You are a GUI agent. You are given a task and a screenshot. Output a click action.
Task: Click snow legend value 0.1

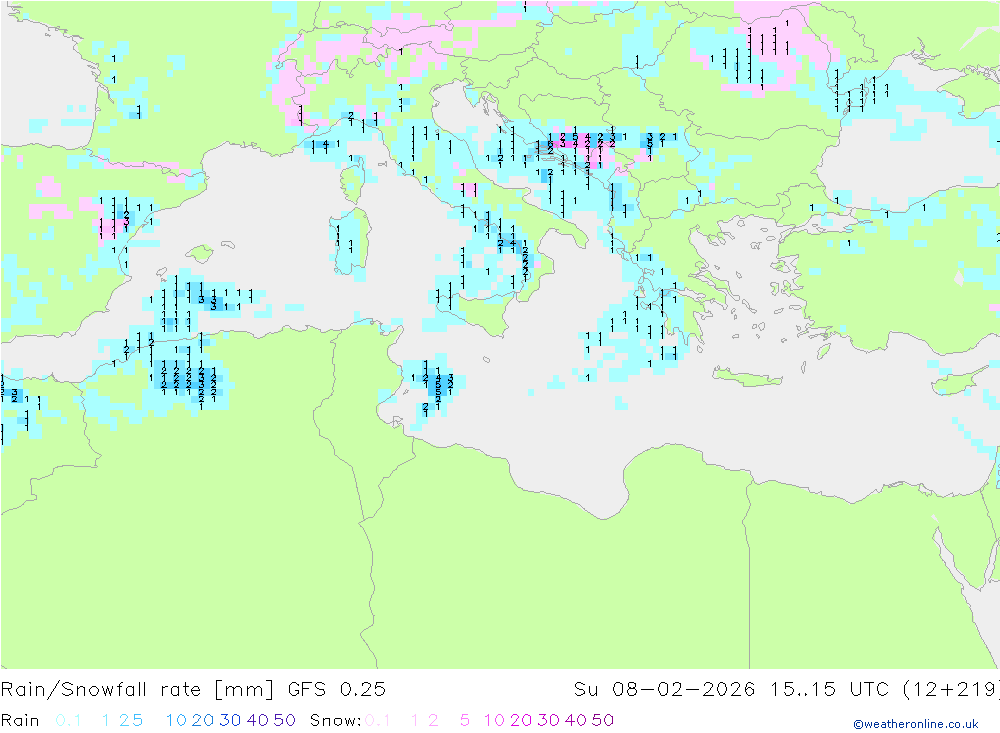pyautogui.click(x=378, y=720)
